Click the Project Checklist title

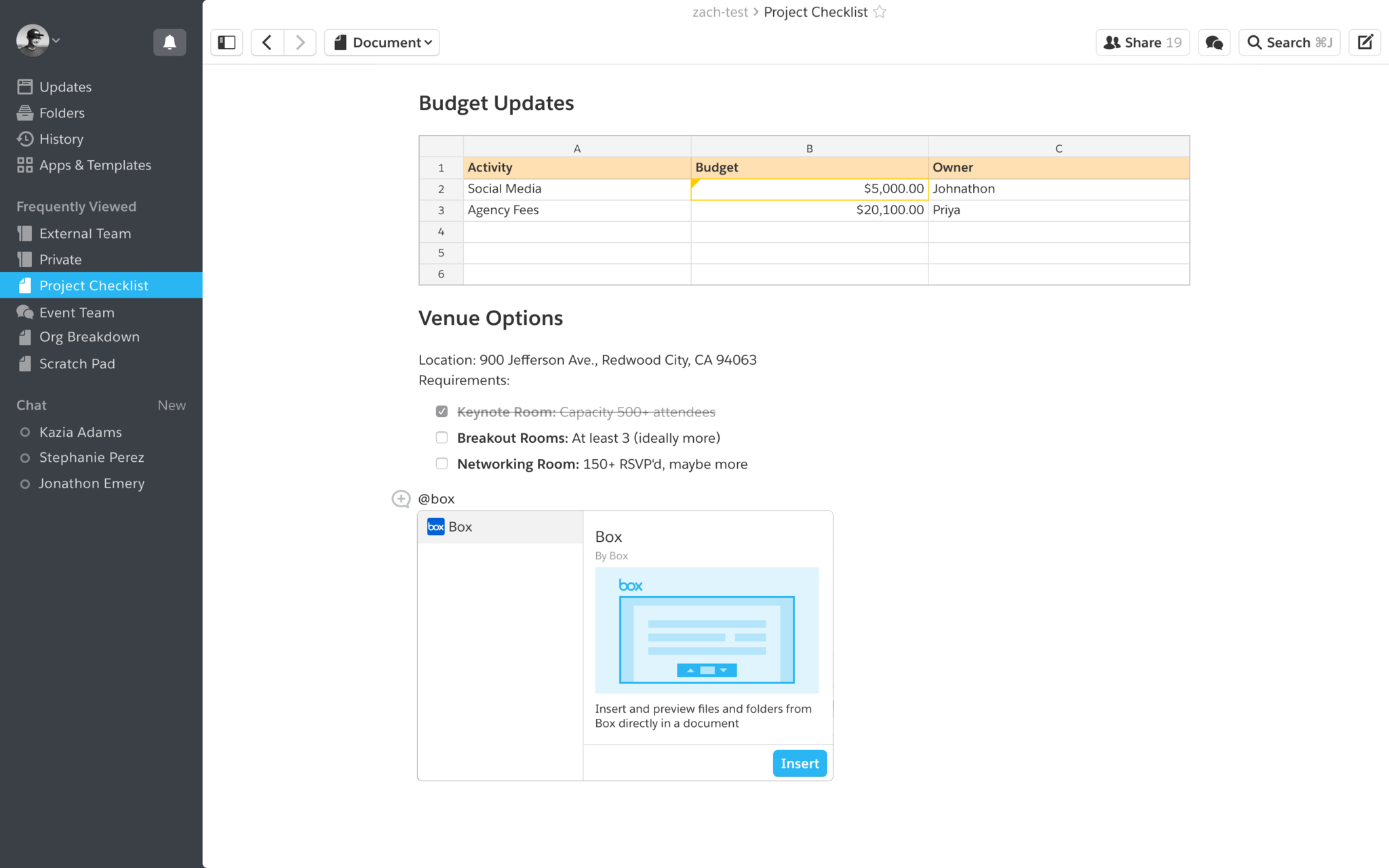coord(815,12)
